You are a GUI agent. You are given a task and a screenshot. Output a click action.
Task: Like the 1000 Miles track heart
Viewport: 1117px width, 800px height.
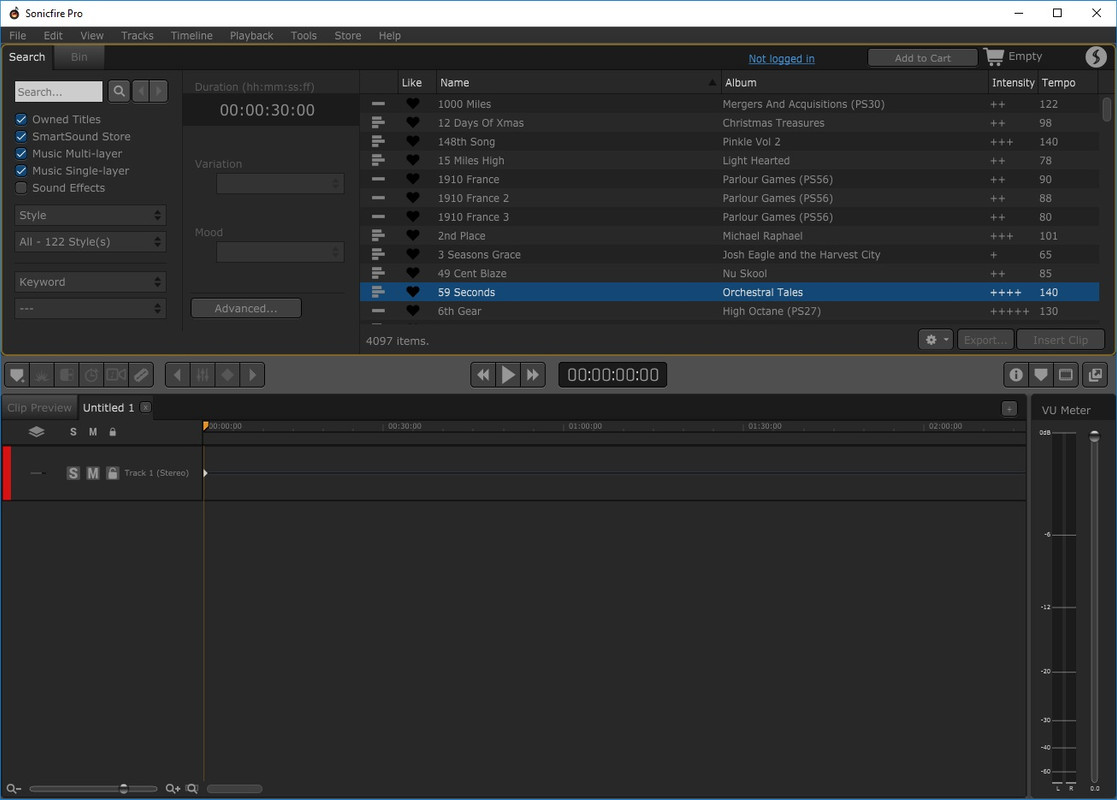(x=412, y=104)
